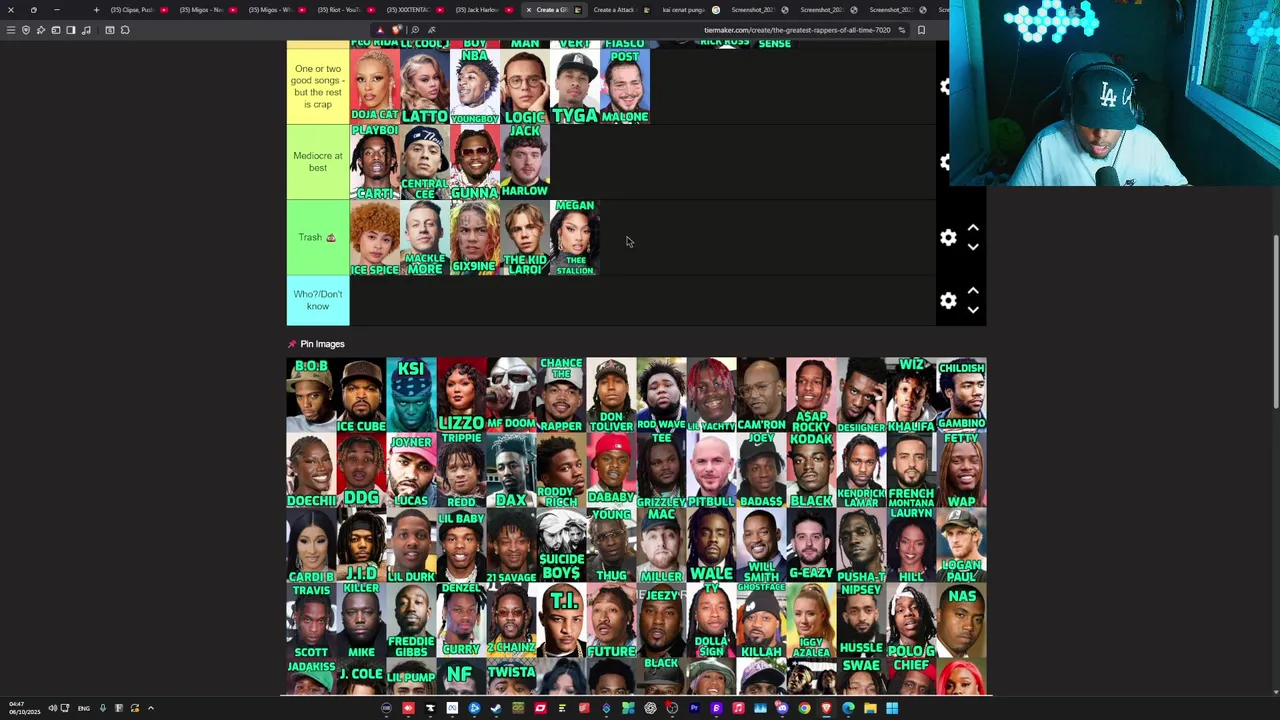Click the ENG language indicator
Screen dimensions: 1280x720
84,709
